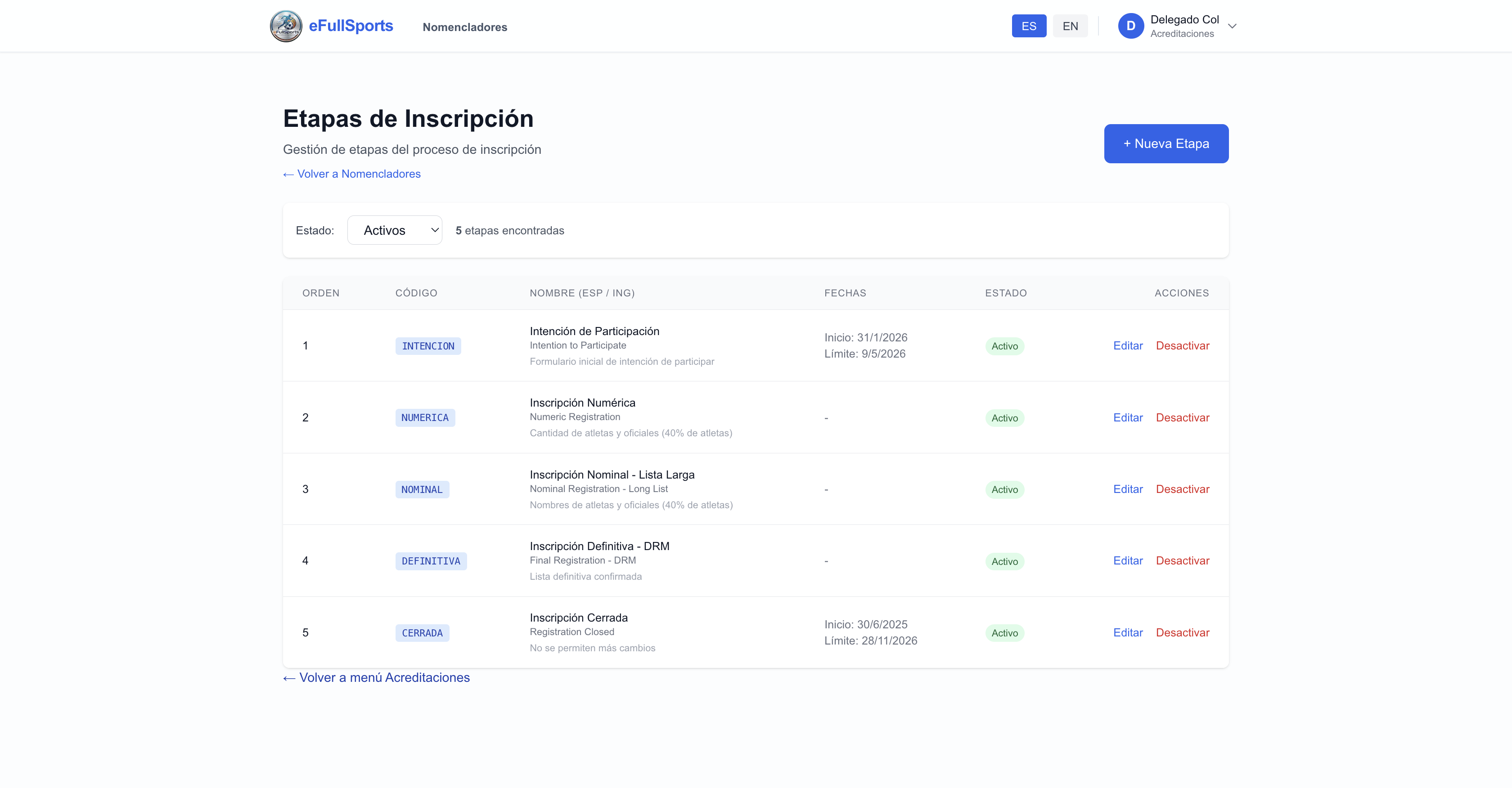The image size is (1512, 788).
Task: Edit the Inscripción Cerrada stage
Action: coord(1128,632)
